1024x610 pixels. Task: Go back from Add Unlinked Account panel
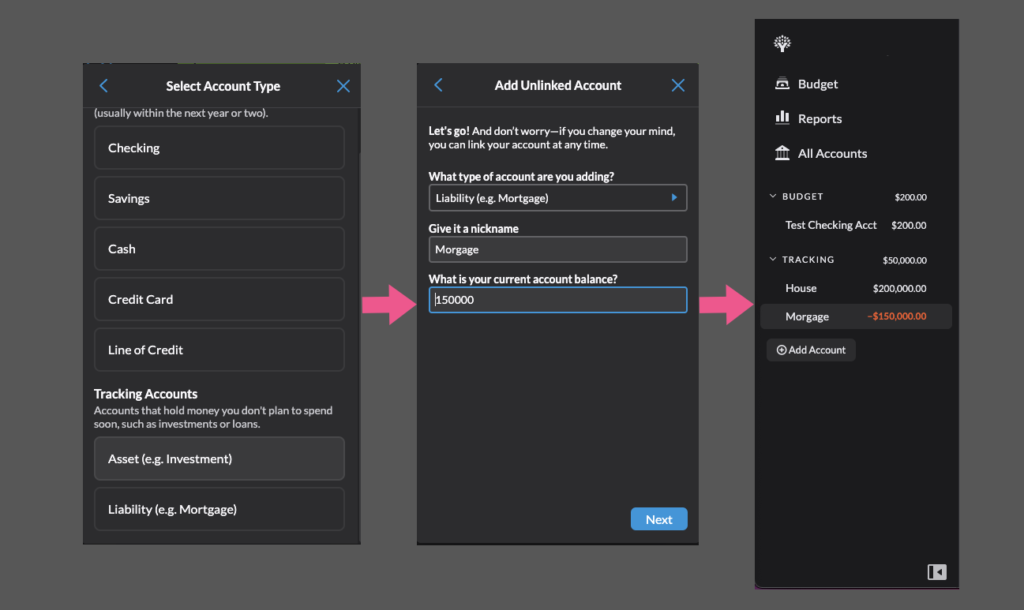(438, 85)
